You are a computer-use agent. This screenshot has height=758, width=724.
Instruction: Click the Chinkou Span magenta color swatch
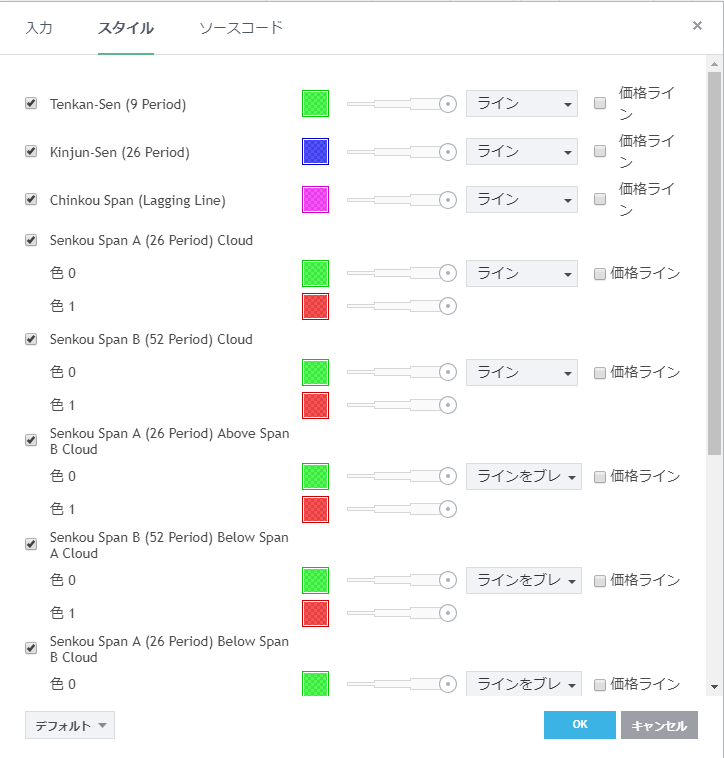coord(315,199)
